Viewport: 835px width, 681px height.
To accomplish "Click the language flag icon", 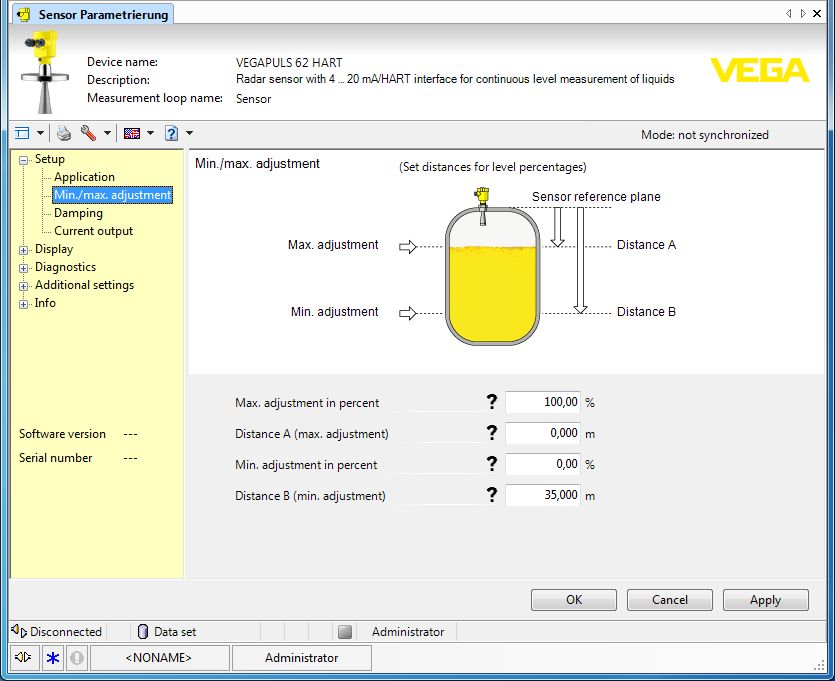I will tap(132, 133).
